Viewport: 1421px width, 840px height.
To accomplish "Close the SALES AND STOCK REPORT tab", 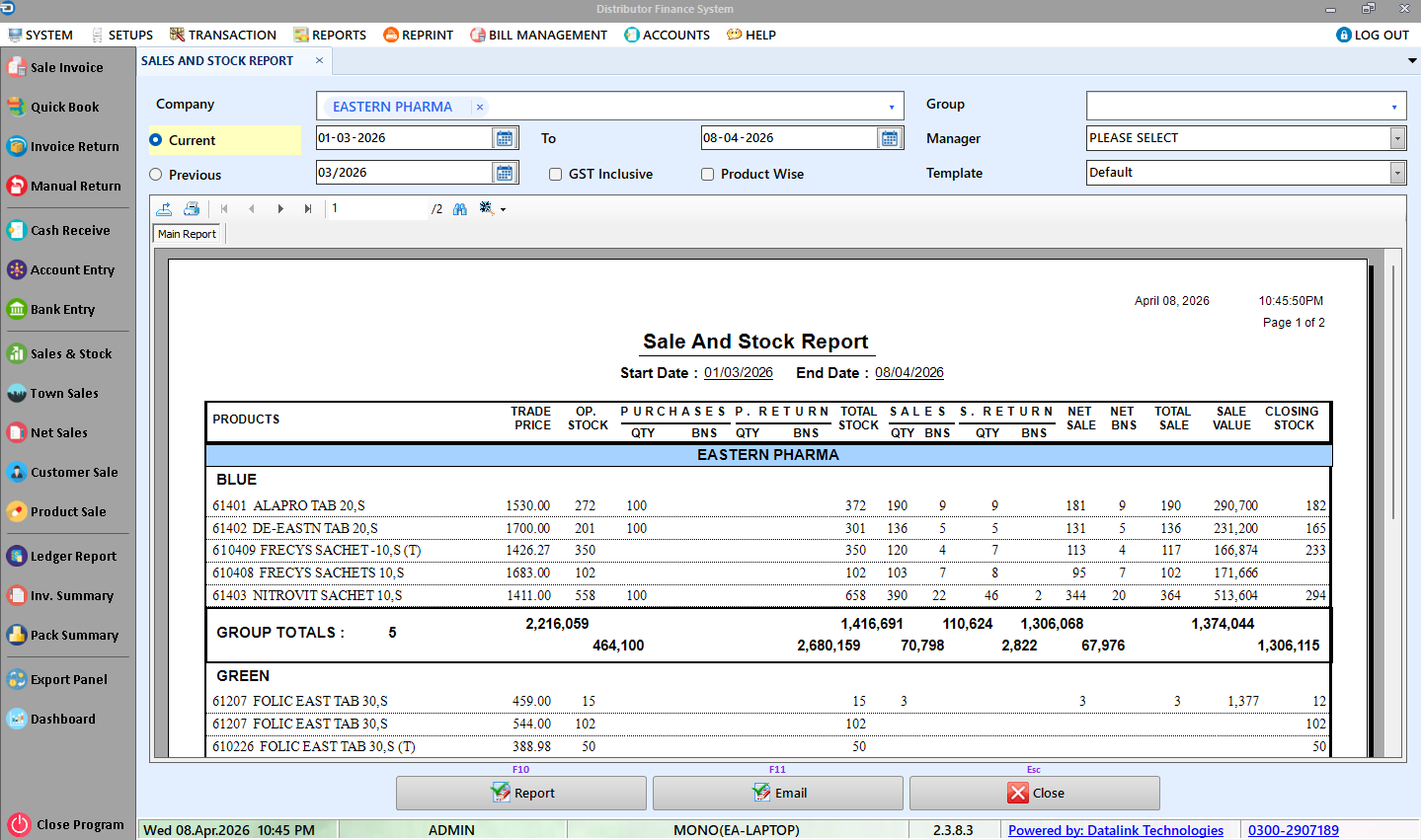I will click(x=319, y=60).
